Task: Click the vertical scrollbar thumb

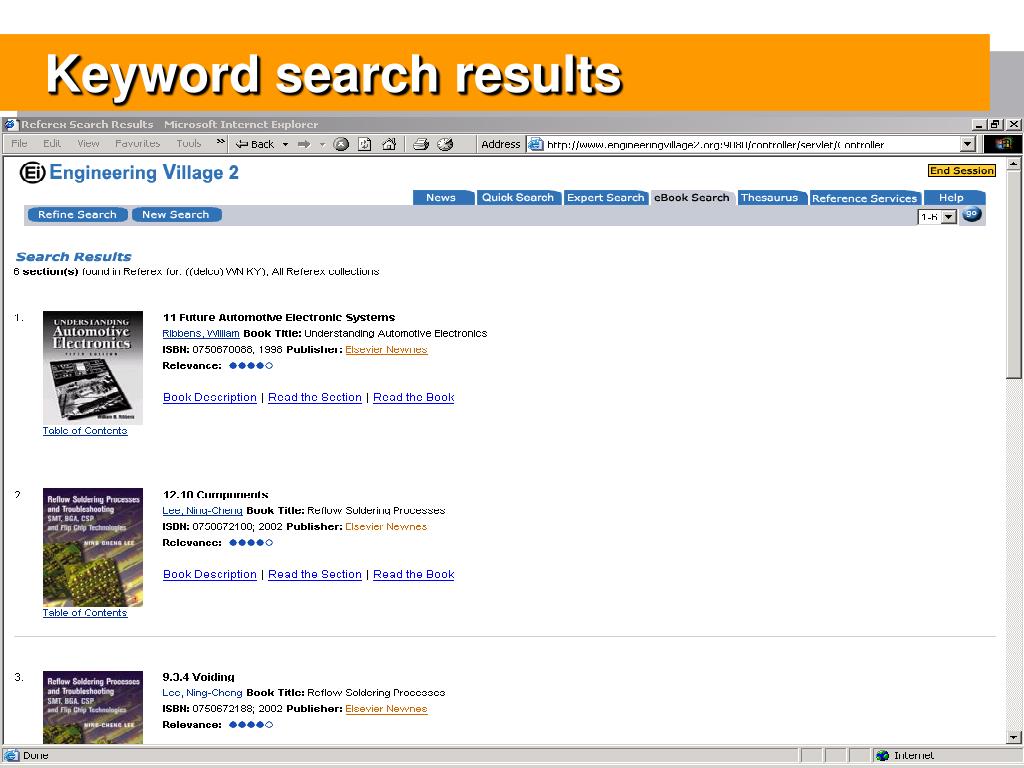Action: pyautogui.click(x=1013, y=274)
